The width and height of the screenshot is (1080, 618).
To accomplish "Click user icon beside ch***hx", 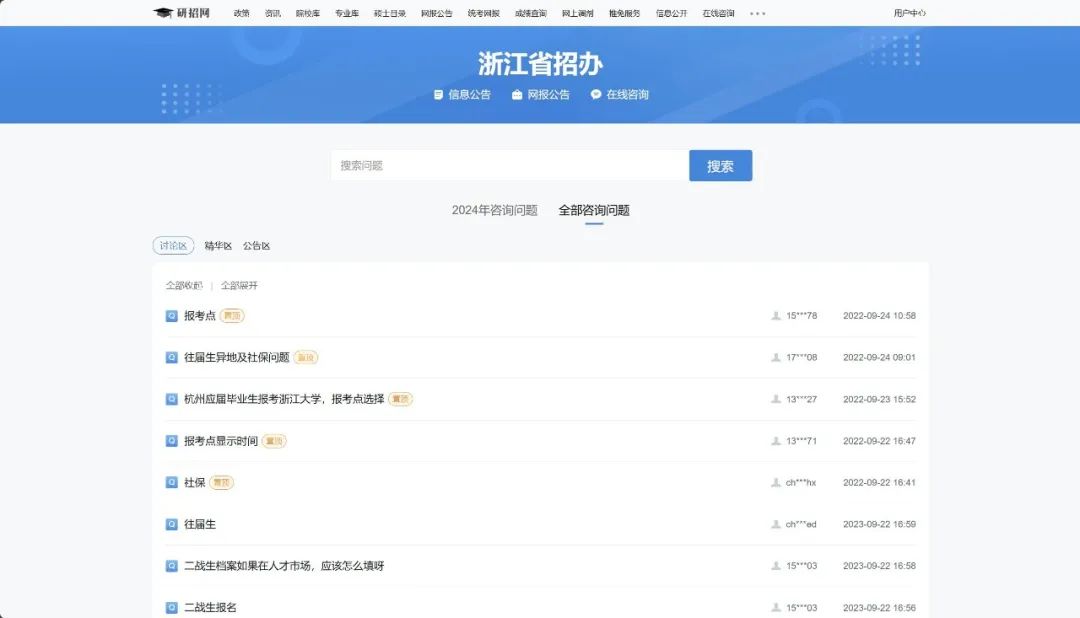I will click(x=776, y=483).
